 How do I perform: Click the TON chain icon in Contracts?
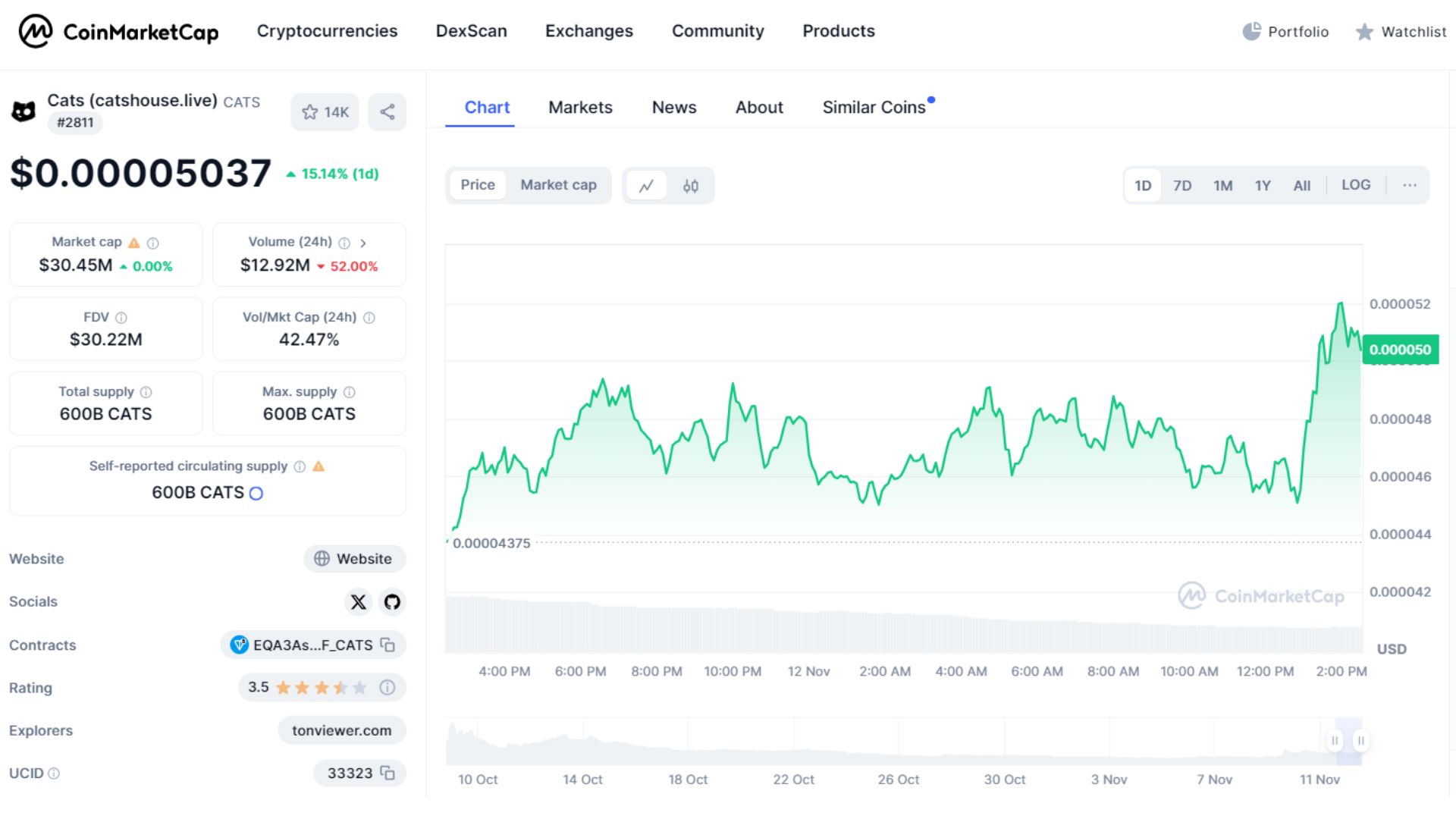[x=240, y=645]
